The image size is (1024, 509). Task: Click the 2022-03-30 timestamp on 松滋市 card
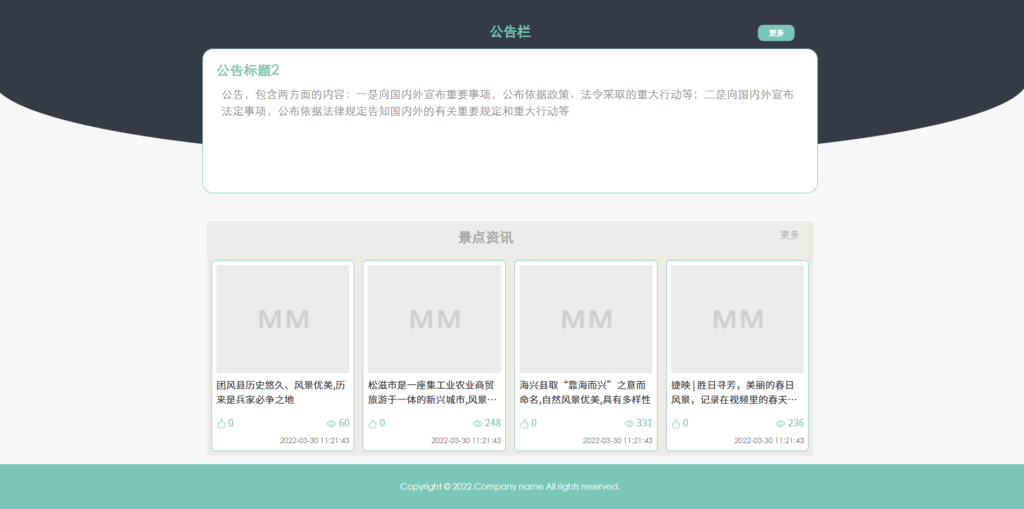(466, 440)
